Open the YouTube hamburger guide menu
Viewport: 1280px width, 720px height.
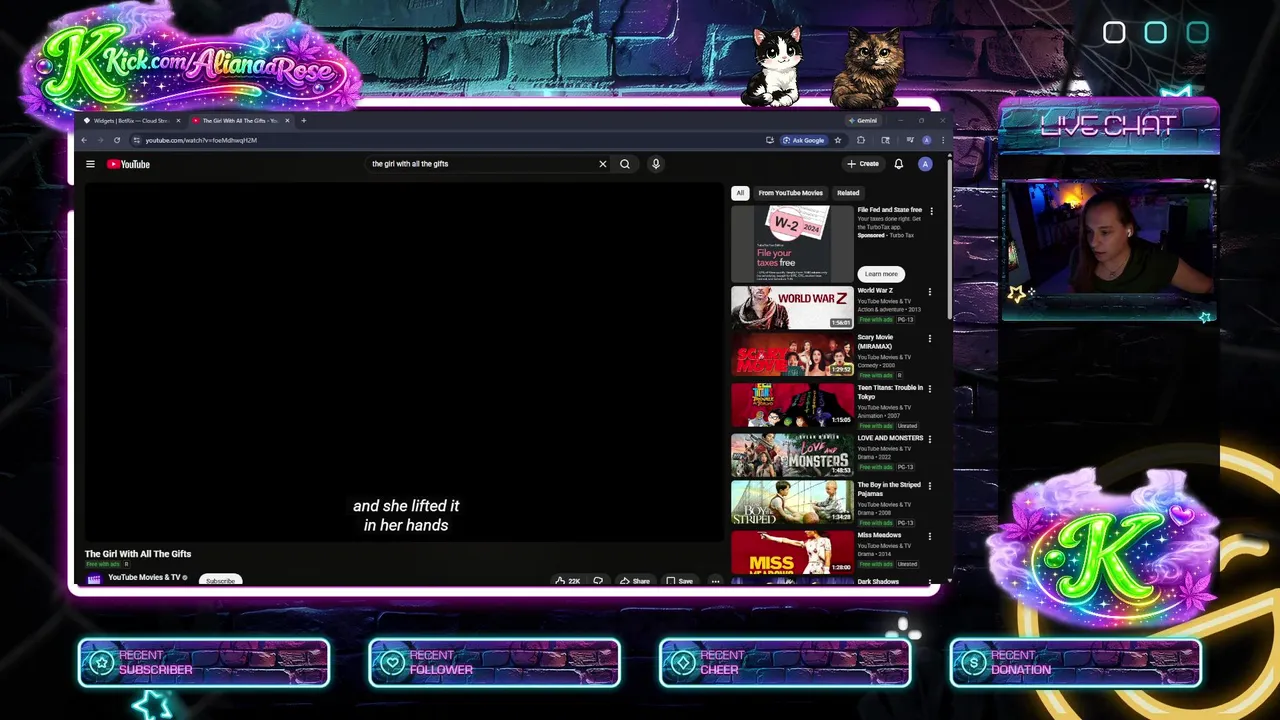[x=90, y=164]
